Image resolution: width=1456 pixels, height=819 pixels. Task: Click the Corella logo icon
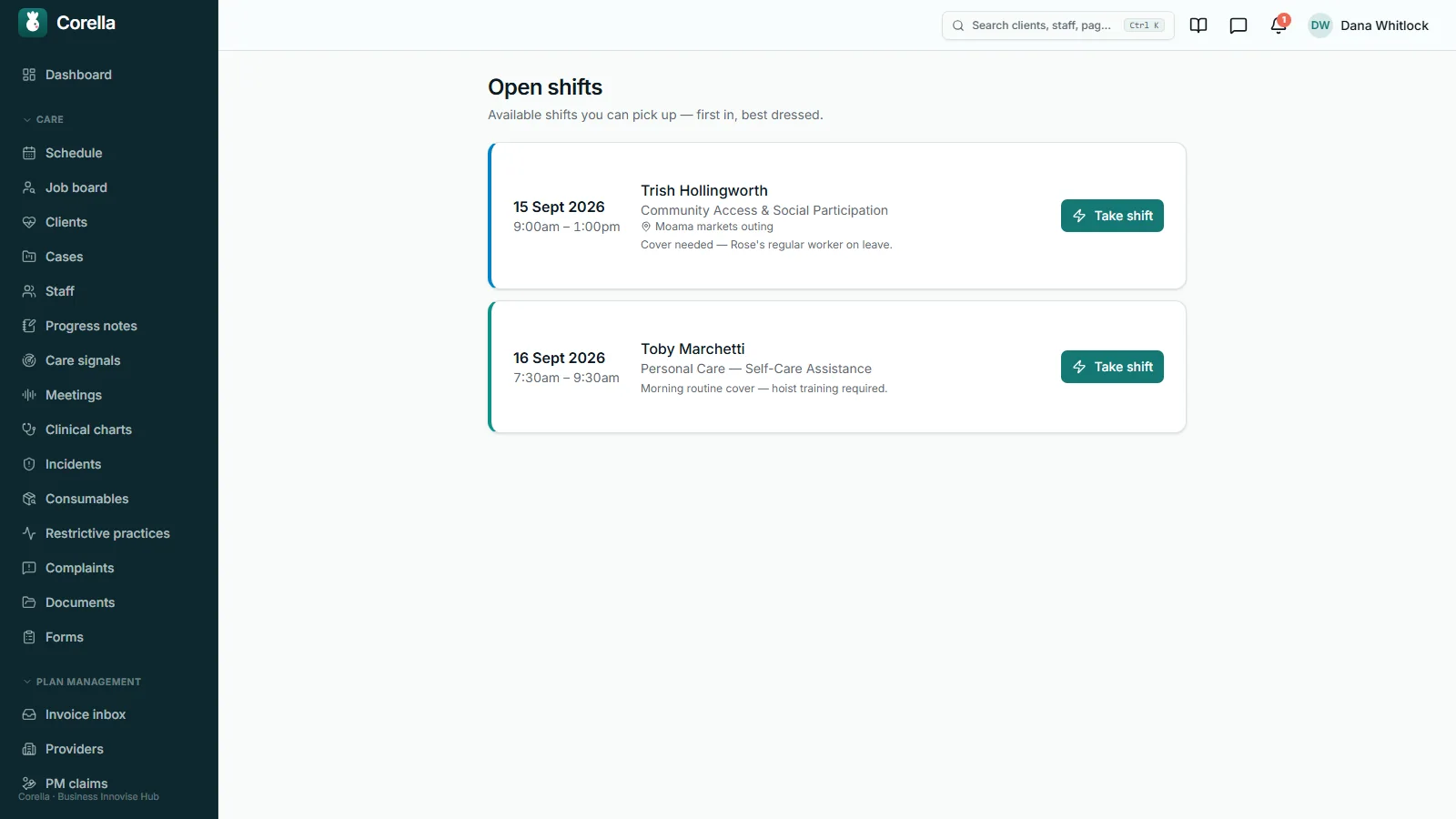pyautogui.click(x=33, y=23)
